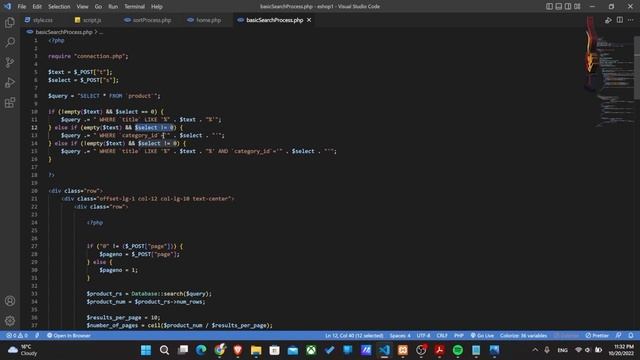Open the Terminal menu
Image resolution: width=640 pixels, height=360 pixels.
[x=134, y=7]
